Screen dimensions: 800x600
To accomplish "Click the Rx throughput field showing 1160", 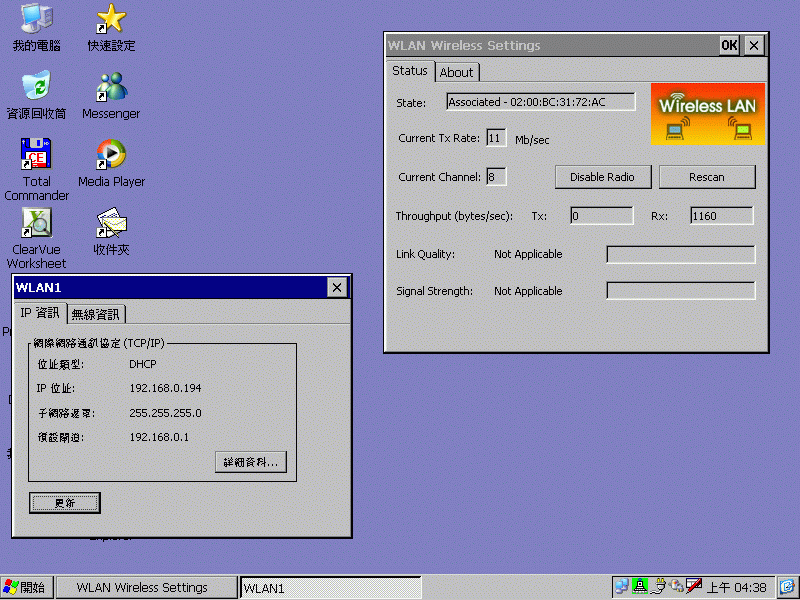I will [721, 216].
